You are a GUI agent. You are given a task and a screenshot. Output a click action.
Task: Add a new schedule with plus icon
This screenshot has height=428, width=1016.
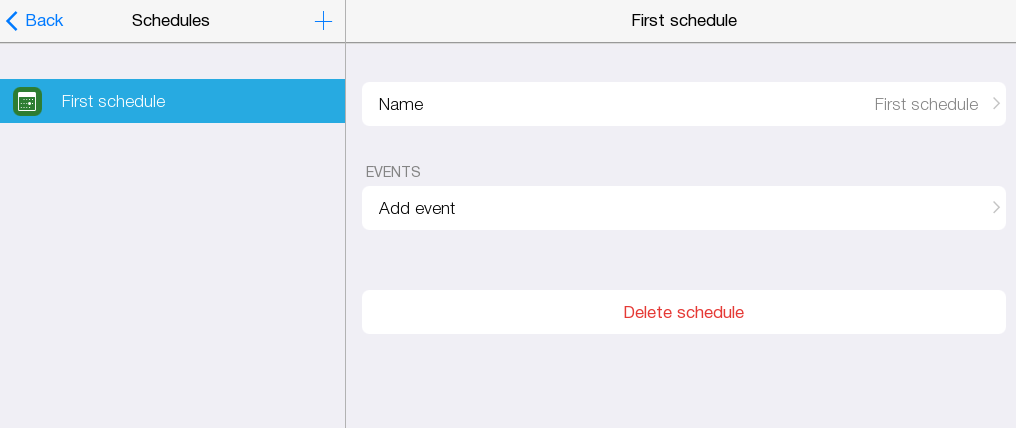(x=323, y=21)
